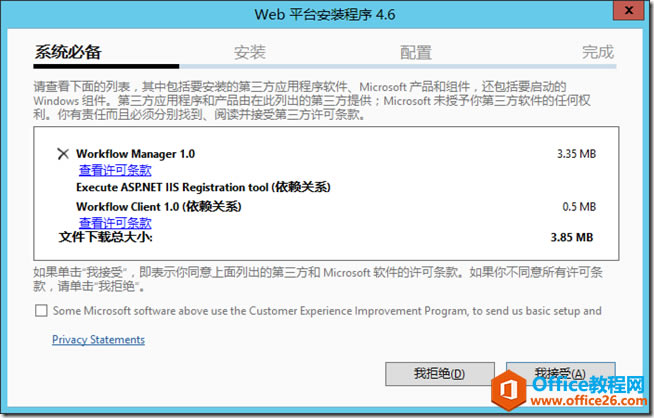Click the X remove icon beside Workflow Manager 1.0
This screenshot has height=418, width=654.
[63, 154]
